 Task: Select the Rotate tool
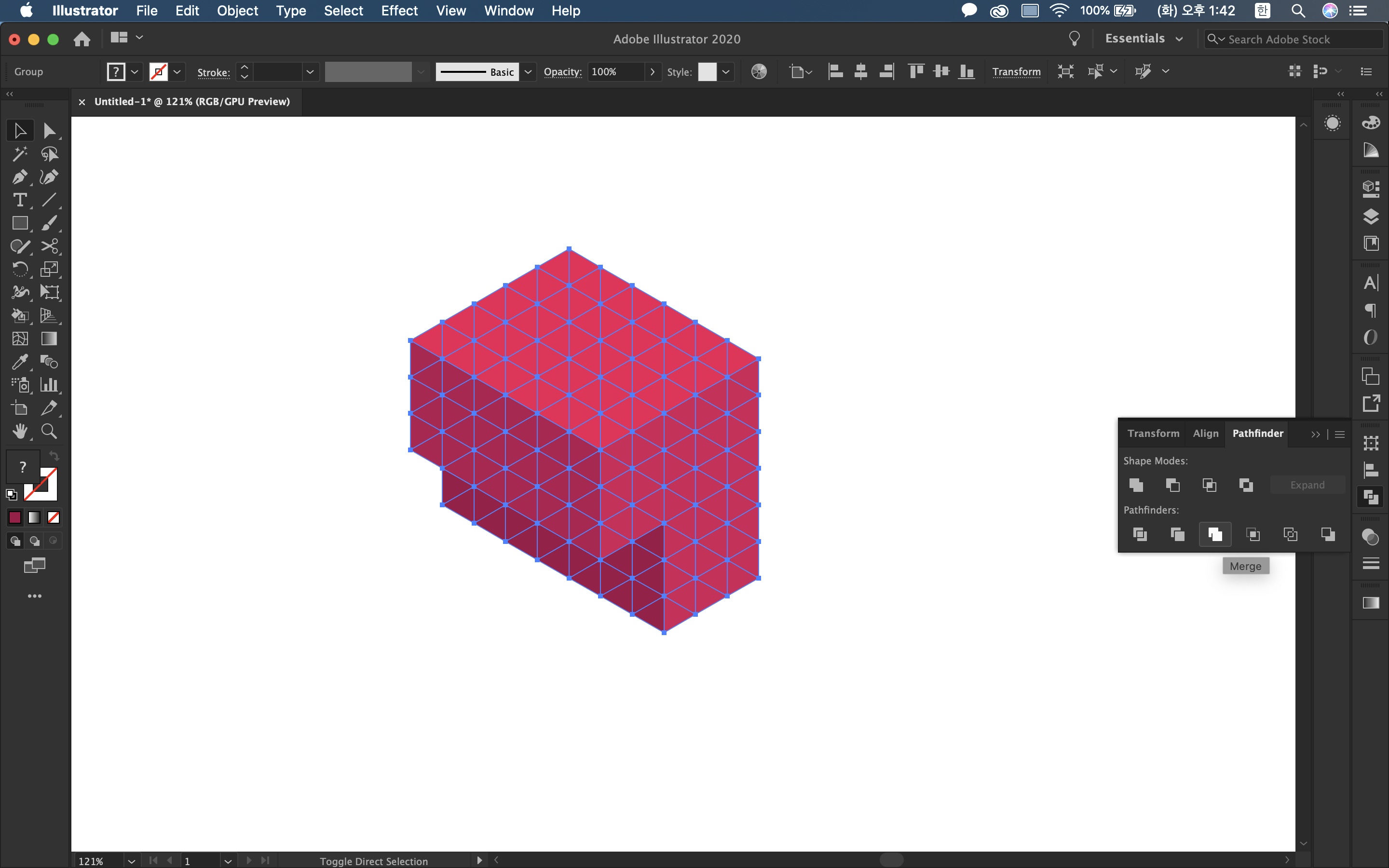coord(19,269)
